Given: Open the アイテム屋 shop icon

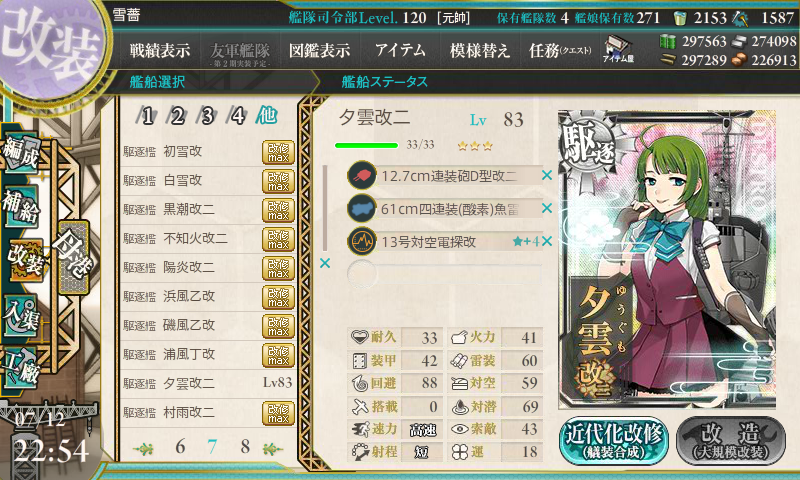Looking at the screenshot, I should pos(617,50).
